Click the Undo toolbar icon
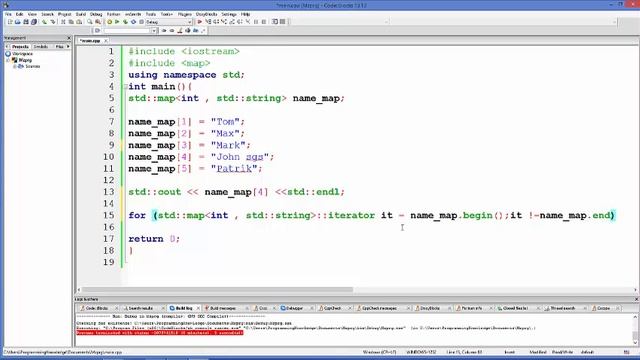Viewport: 640px width, 360px height. [x=44, y=22]
